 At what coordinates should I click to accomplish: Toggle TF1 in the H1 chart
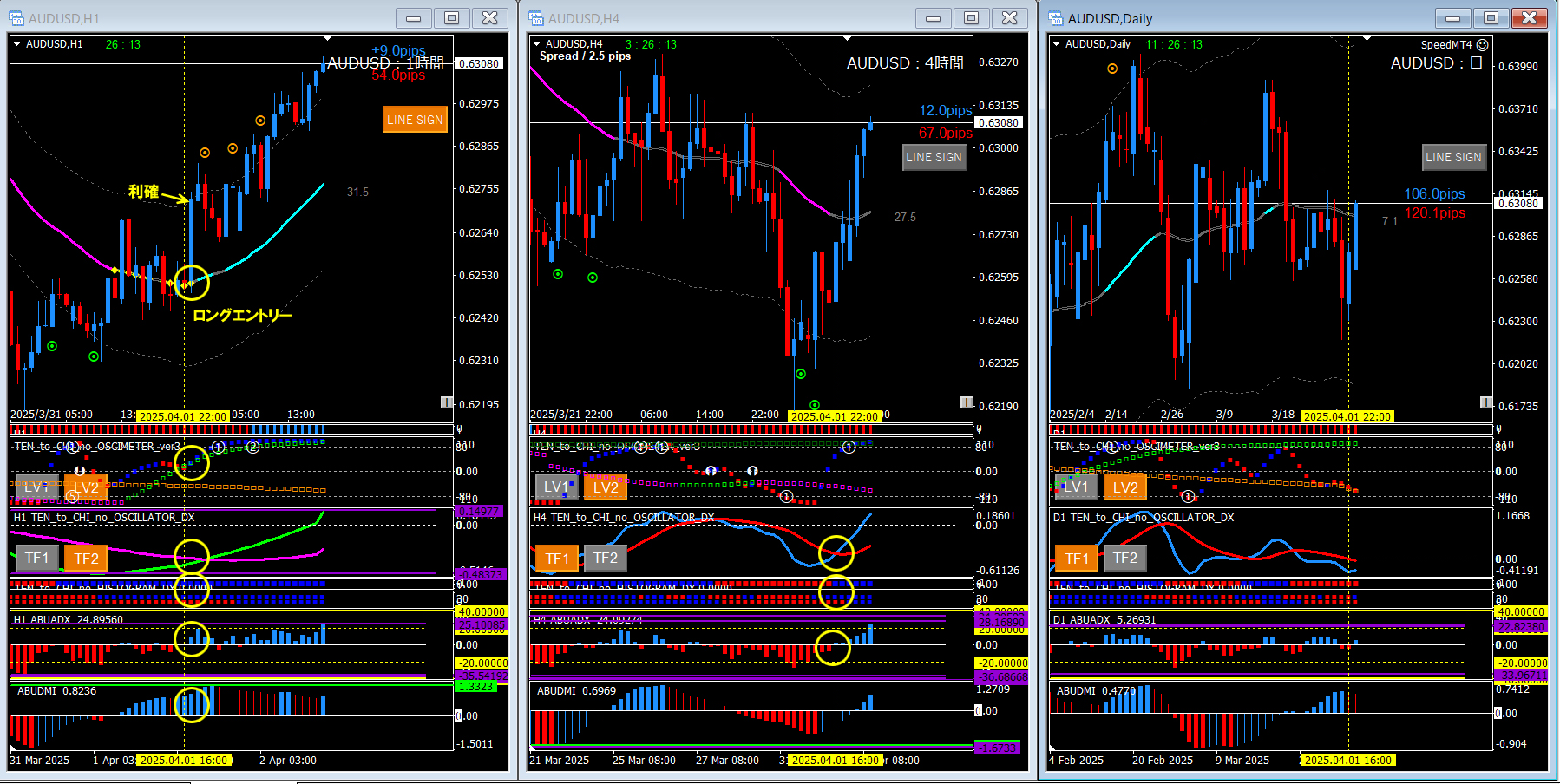click(37, 558)
